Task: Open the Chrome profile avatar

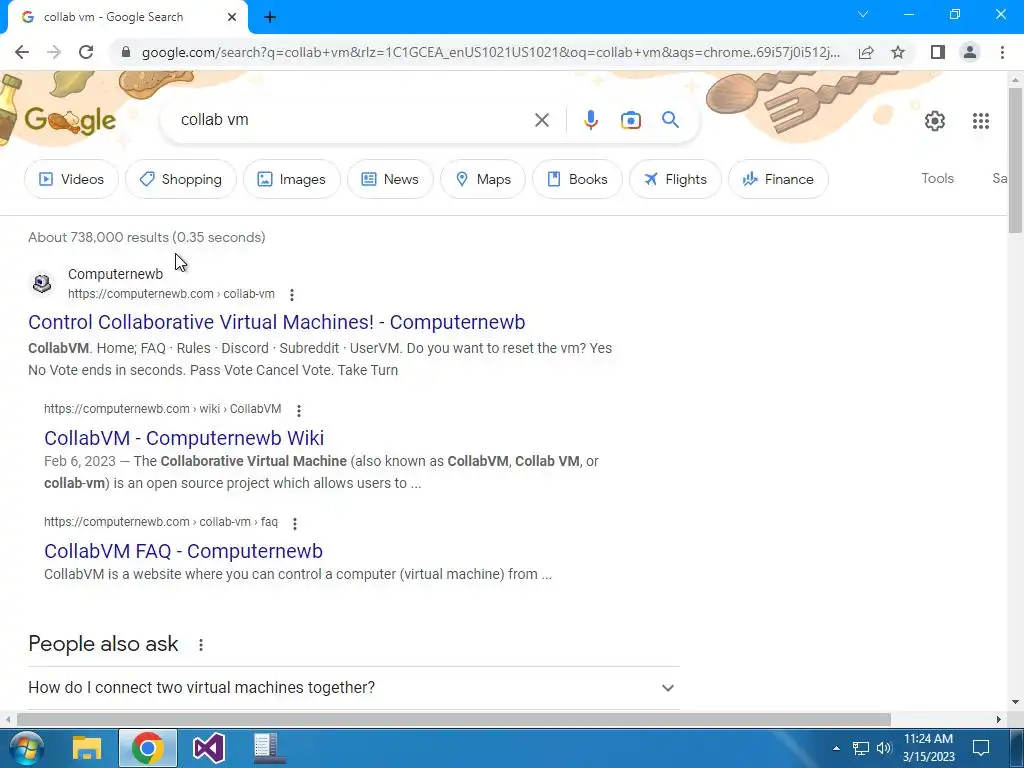Action: pos(970,52)
